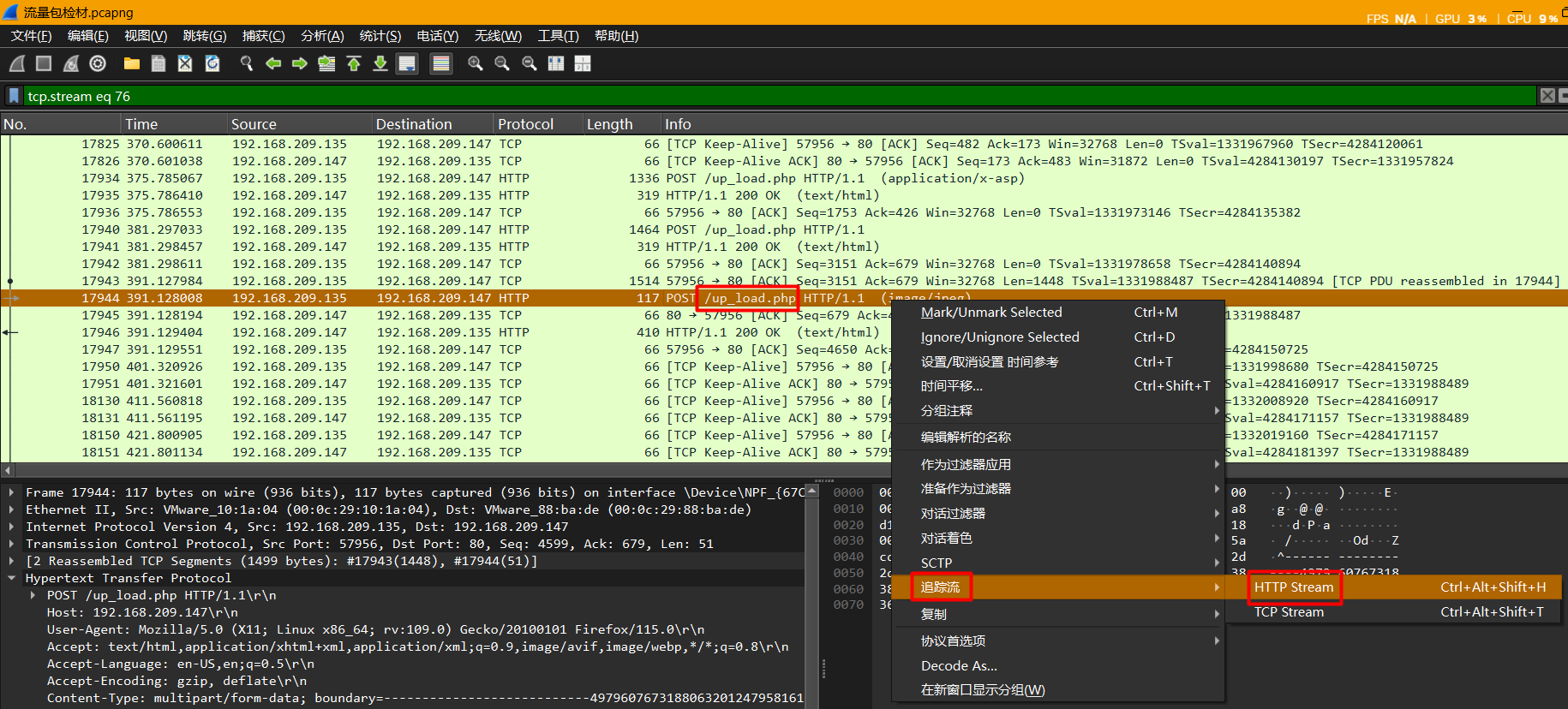Image resolution: width=1568 pixels, height=709 pixels.
Task: Collapse Hypertext Transfer Protocol node
Action: 11,578
